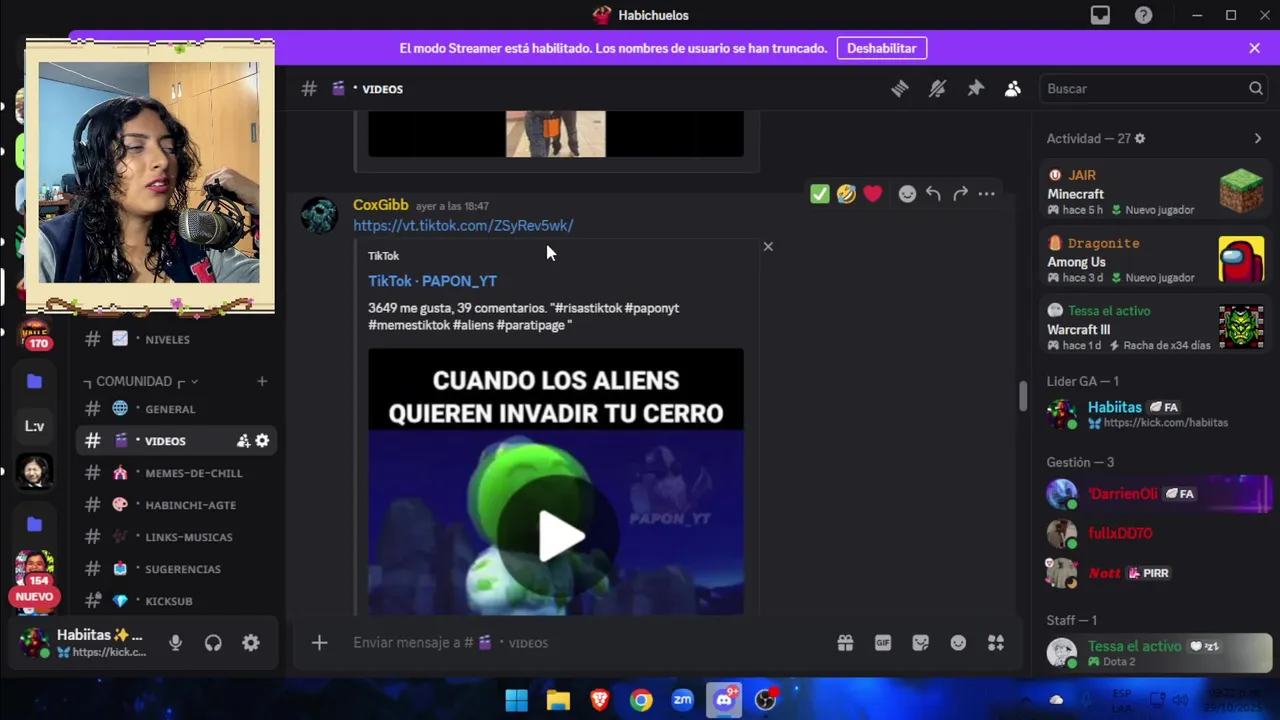Open the Threads icon in channel header
Viewport: 1280px width, 720px height.
click(900, 89)
